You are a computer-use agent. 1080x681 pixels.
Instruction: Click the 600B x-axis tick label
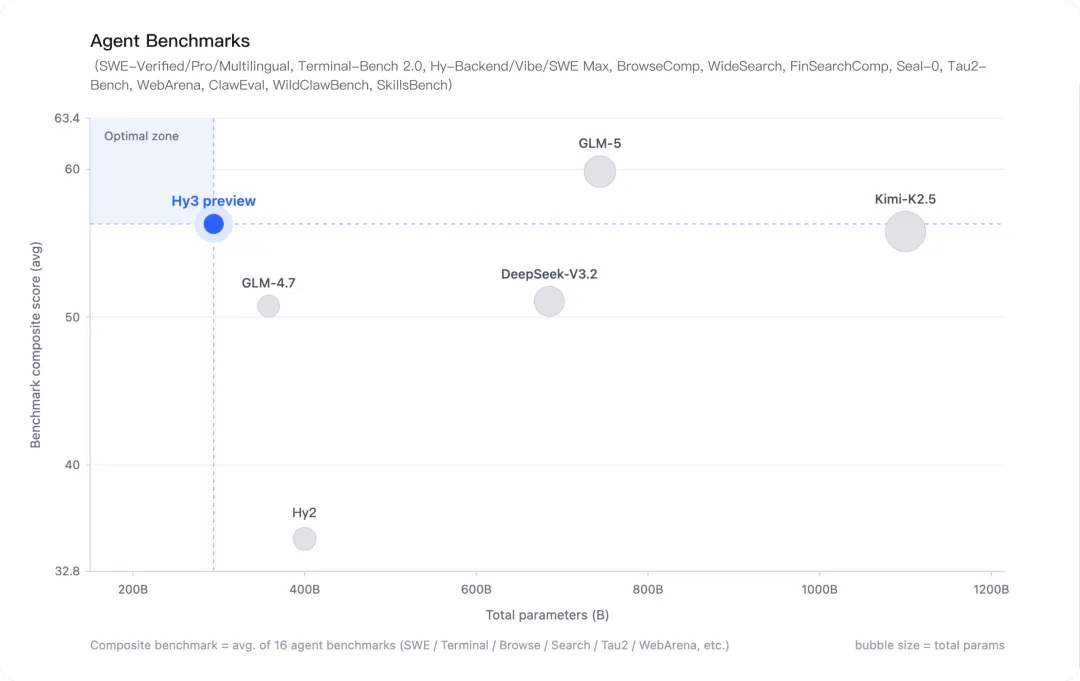[476, 590]
